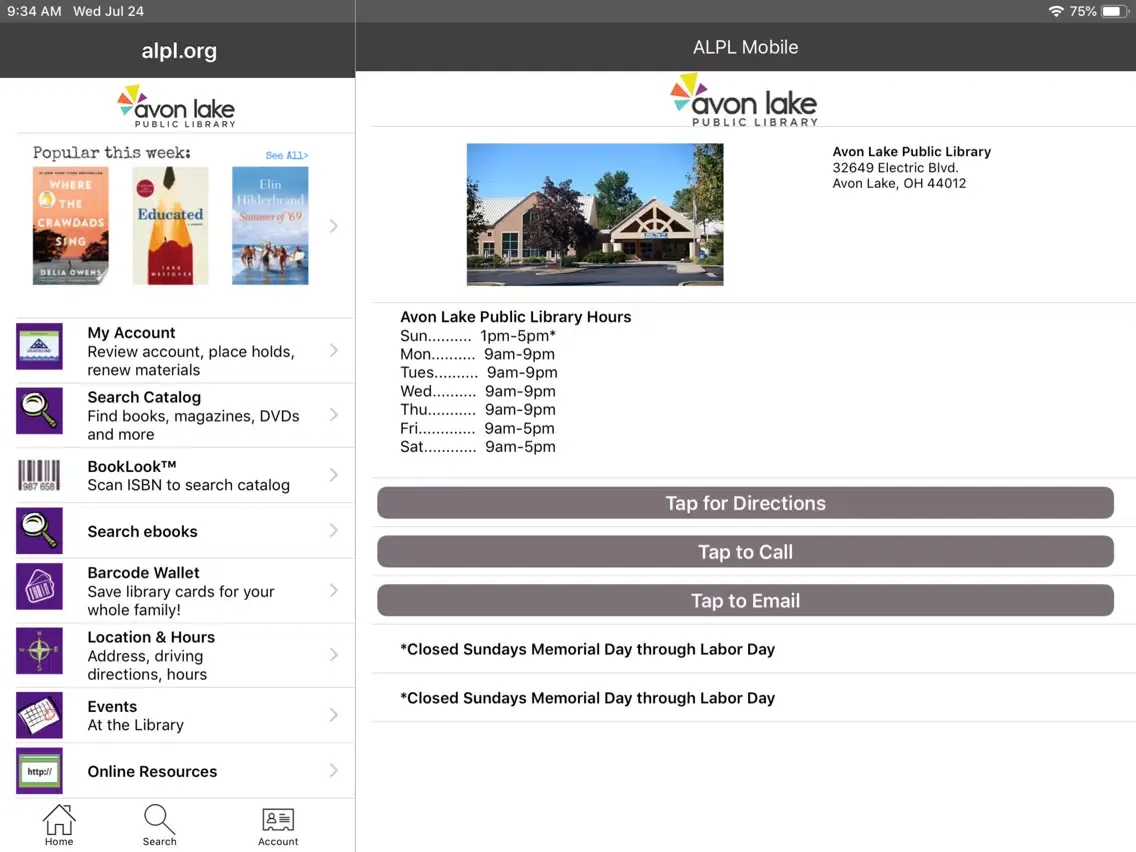
Task: Open the My Account ocean-card icon
Action: (39, 346)
